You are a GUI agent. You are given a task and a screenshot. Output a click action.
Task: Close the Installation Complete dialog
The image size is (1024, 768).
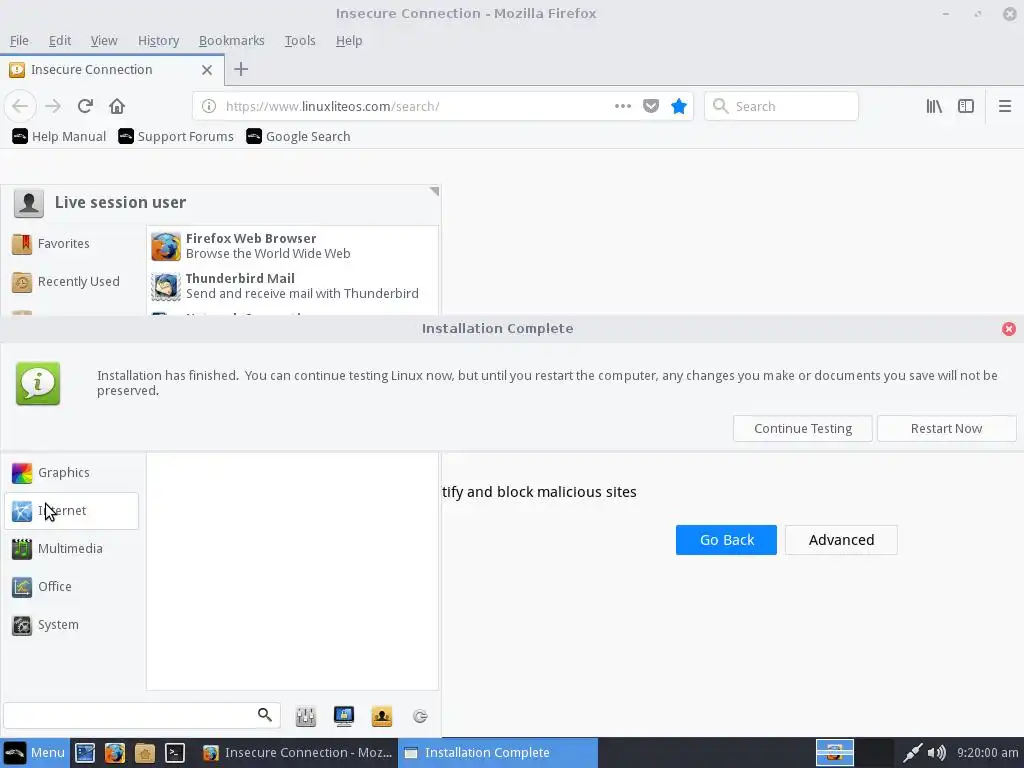click(1009, 328)
